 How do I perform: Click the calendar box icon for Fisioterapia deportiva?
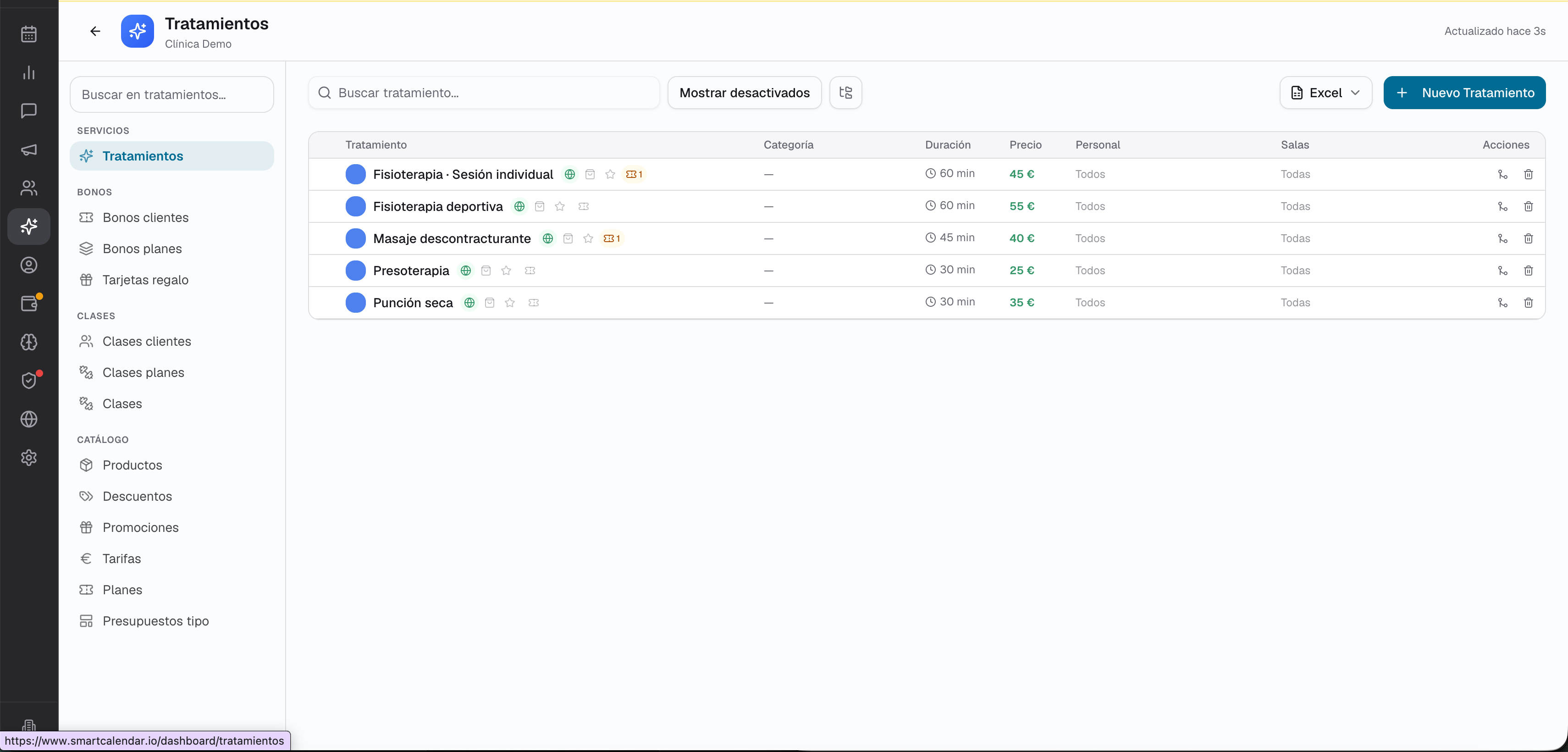pyautogui.click(x=539, y=206)
